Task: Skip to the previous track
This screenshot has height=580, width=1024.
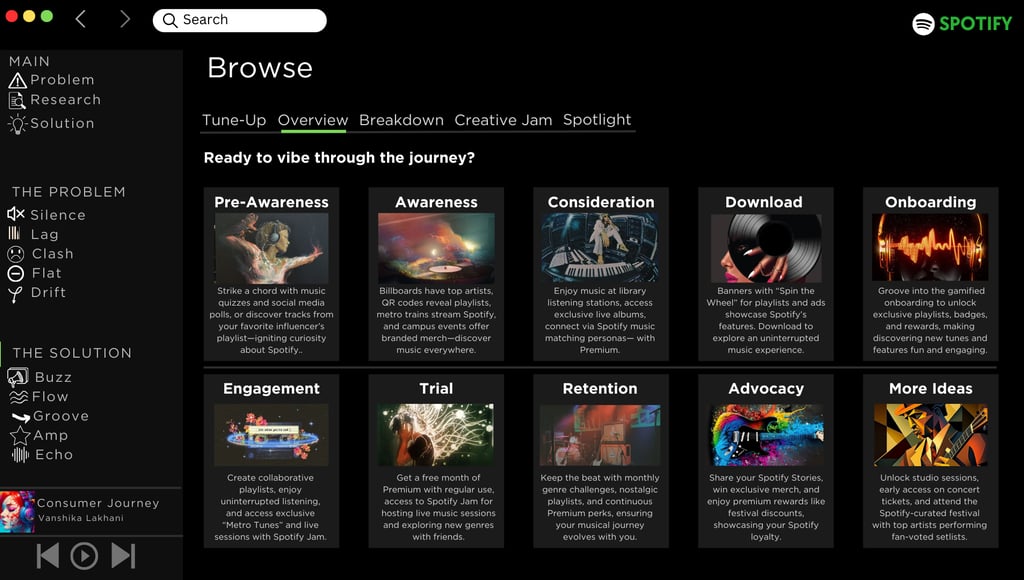Action: point(48,556)
